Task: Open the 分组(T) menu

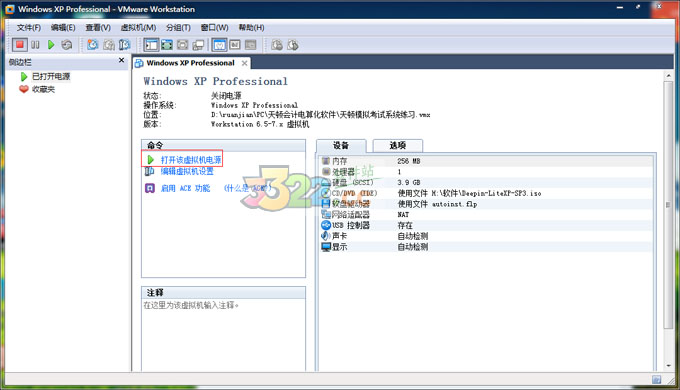Action: click(x=178, y=28)
